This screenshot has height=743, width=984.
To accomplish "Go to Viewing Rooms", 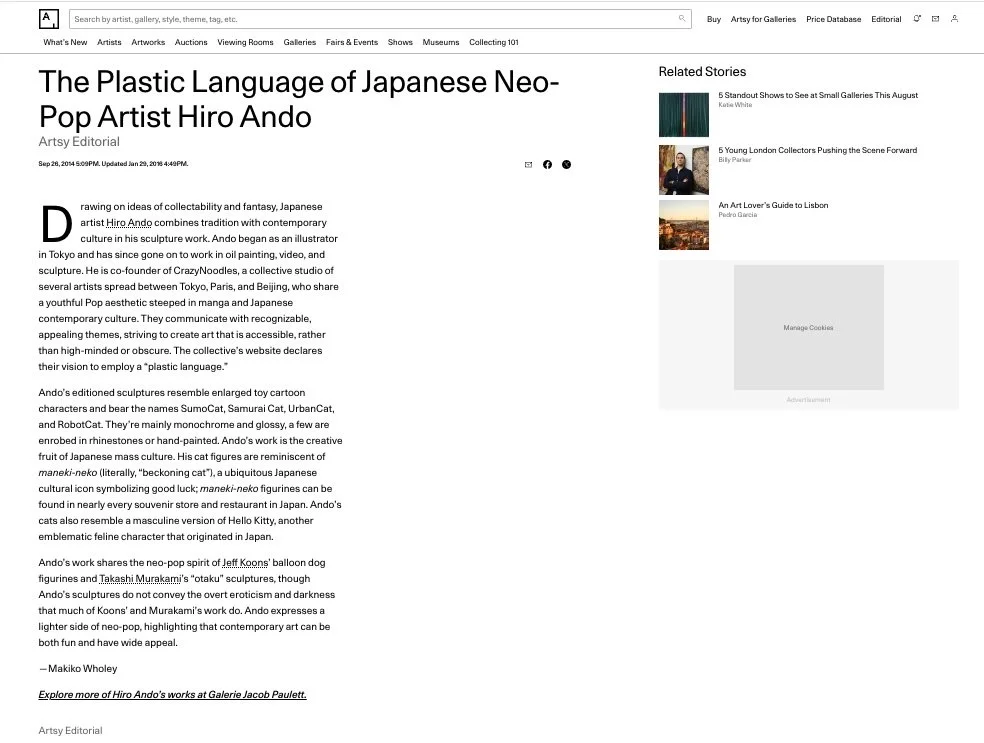I will 245,42.
